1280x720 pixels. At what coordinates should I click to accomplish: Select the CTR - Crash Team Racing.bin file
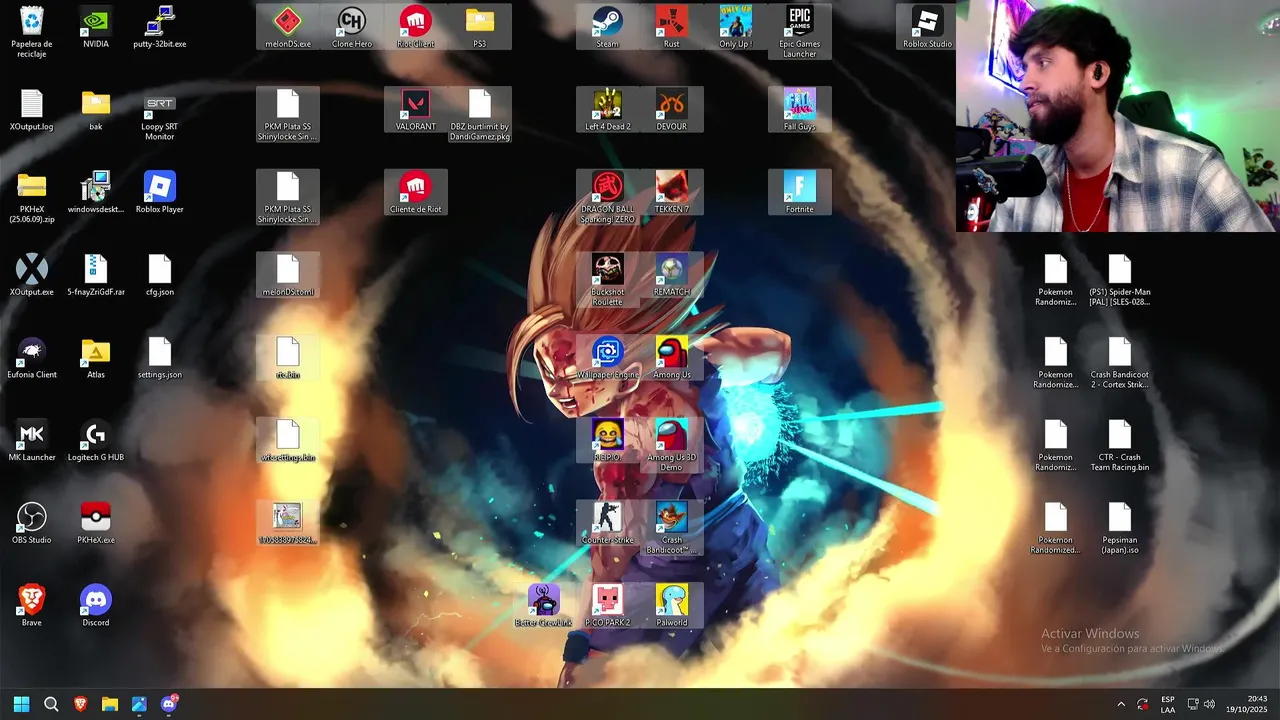[x=1120, y=445]
